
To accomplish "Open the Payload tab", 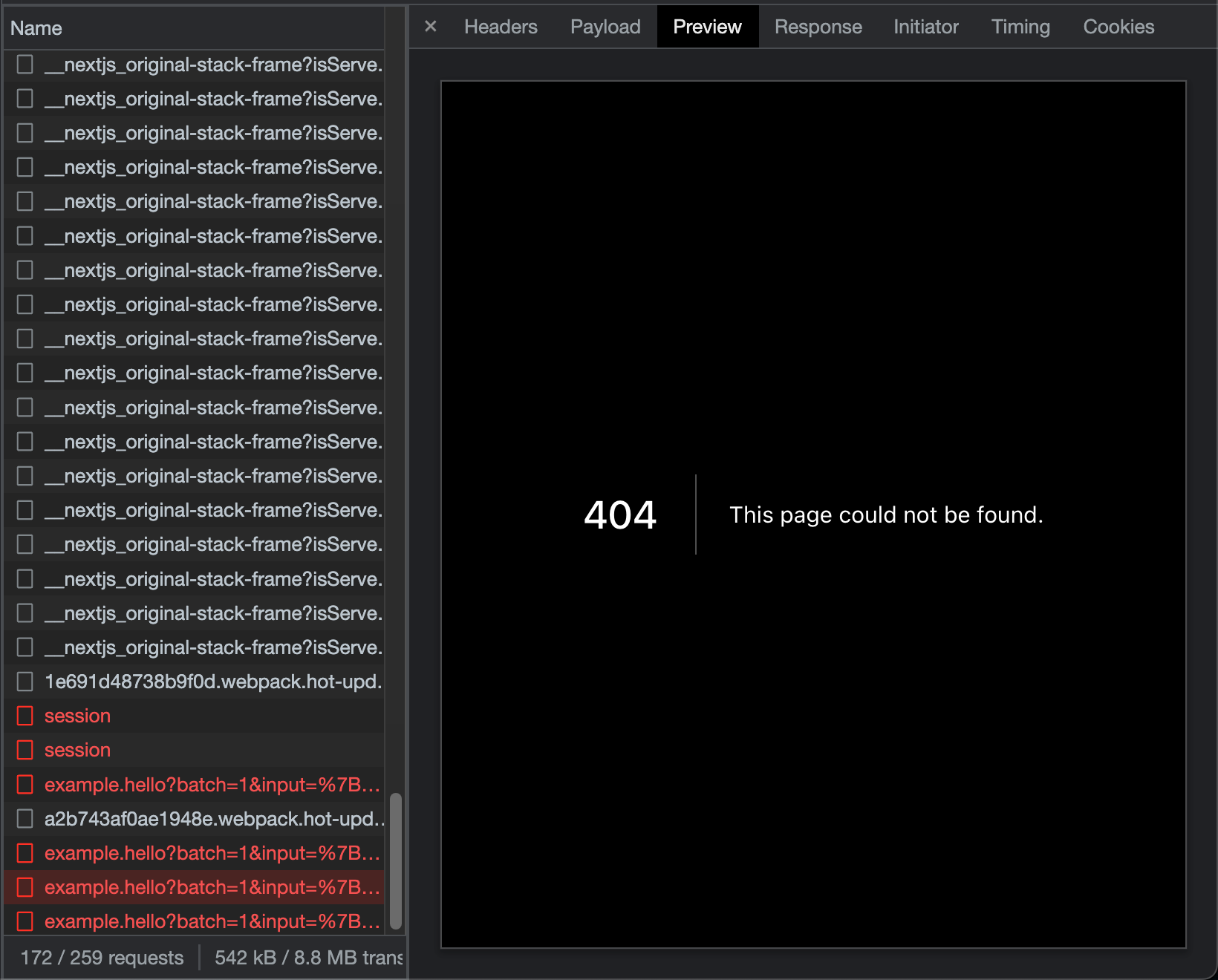I will pos(605,27).
